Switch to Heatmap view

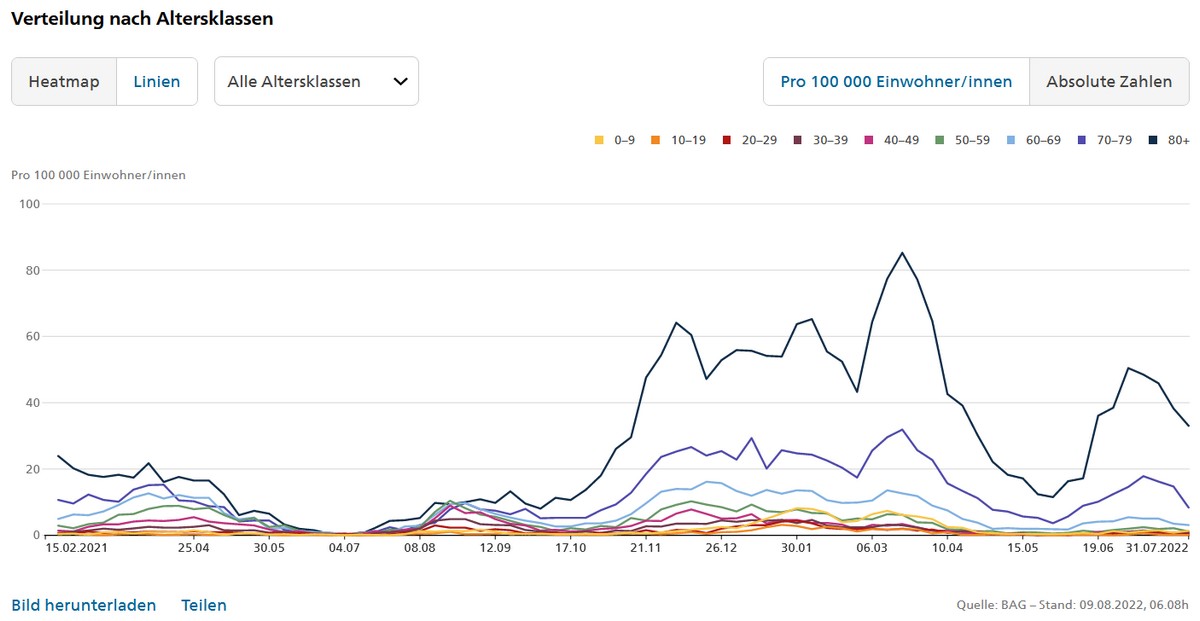[64, 82]
